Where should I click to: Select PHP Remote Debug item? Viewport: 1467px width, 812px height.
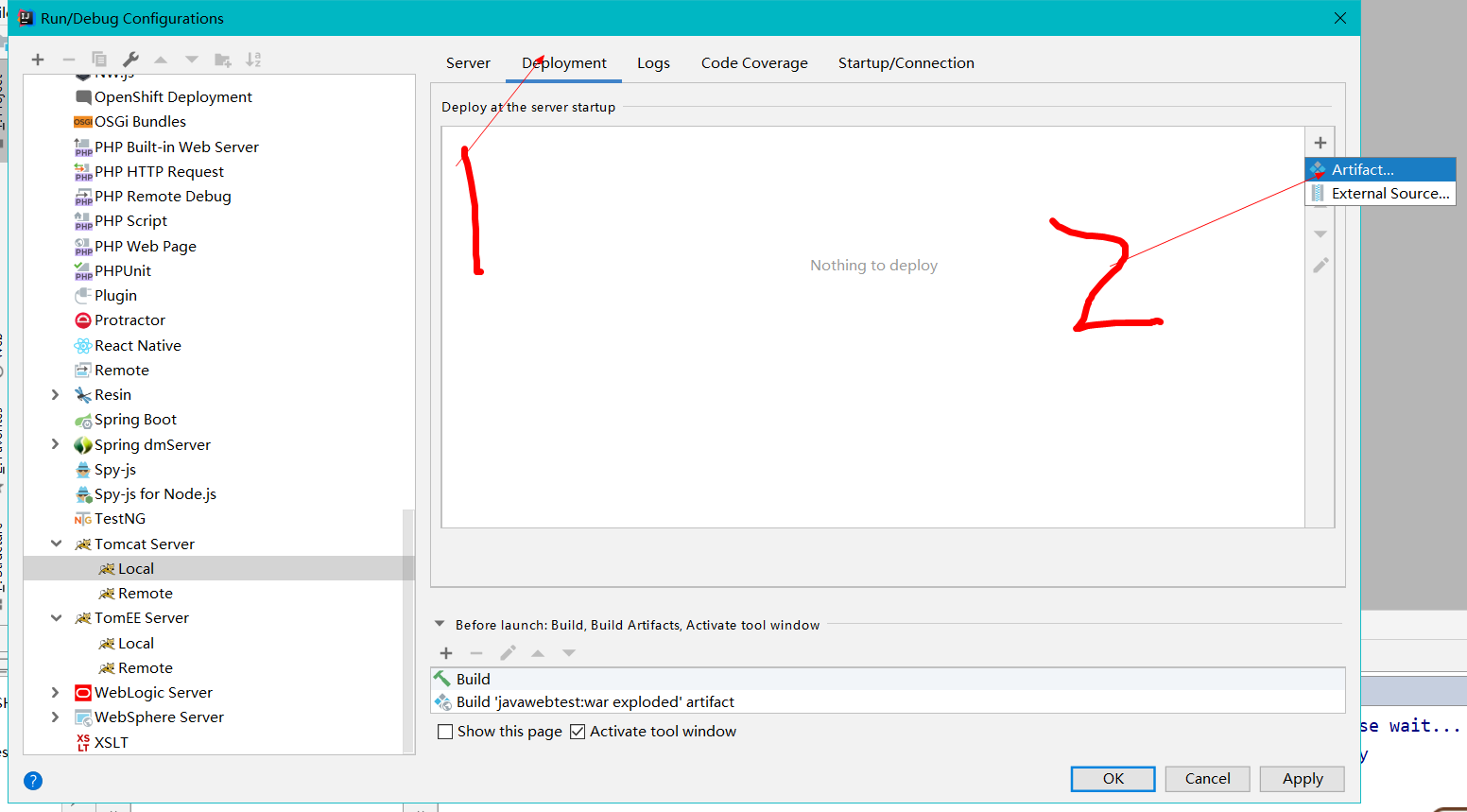(x=152, y=196)
